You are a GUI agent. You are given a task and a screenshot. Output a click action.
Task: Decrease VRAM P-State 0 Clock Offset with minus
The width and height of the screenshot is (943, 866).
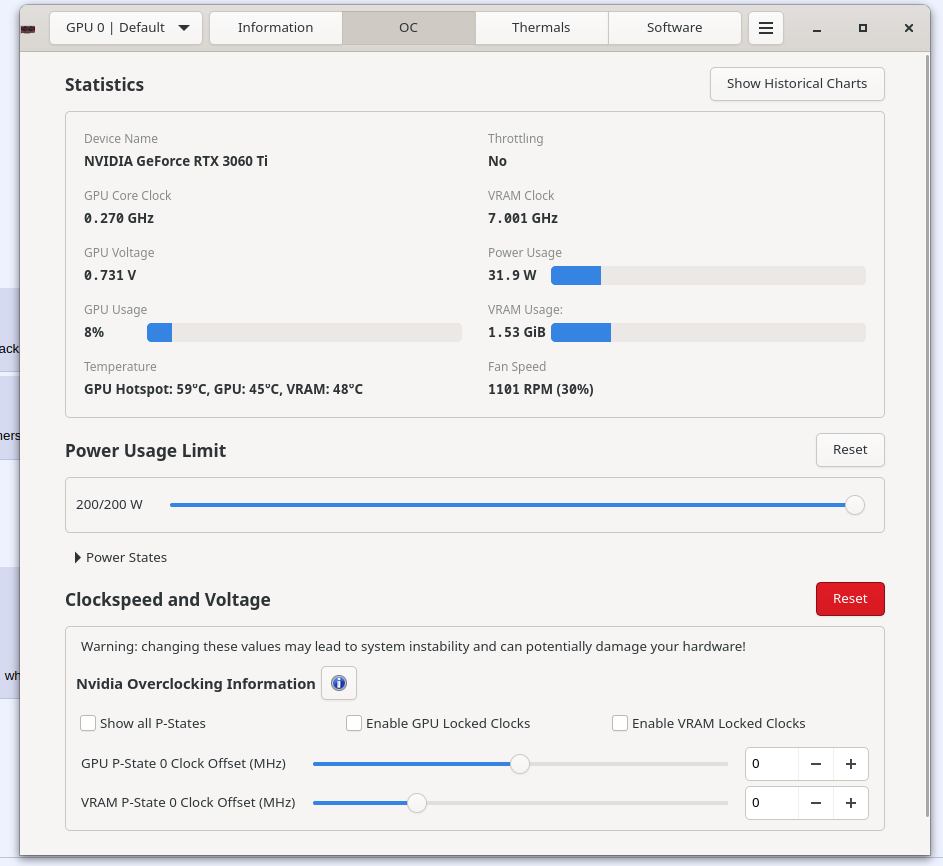tap(816, 803)
